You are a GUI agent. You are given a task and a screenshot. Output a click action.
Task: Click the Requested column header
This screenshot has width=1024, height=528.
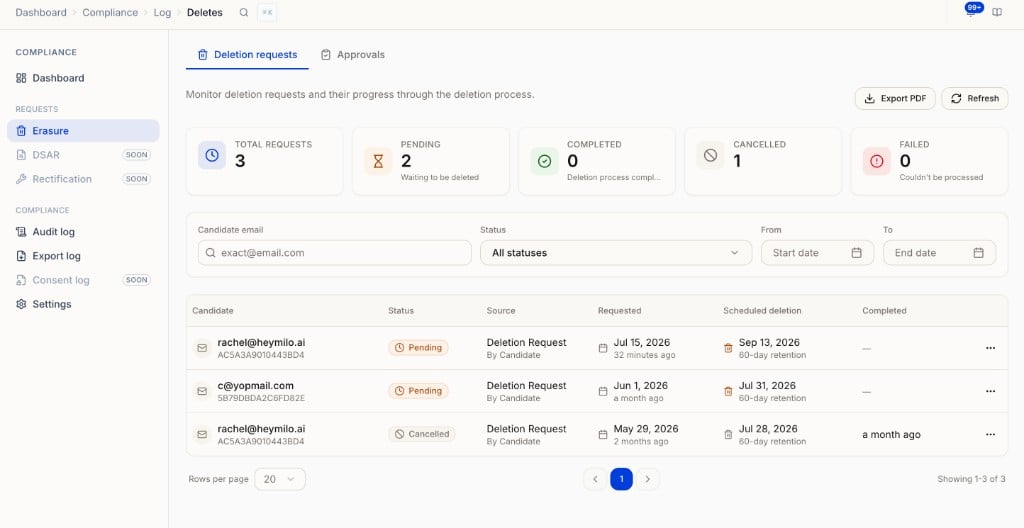[619, 311]
